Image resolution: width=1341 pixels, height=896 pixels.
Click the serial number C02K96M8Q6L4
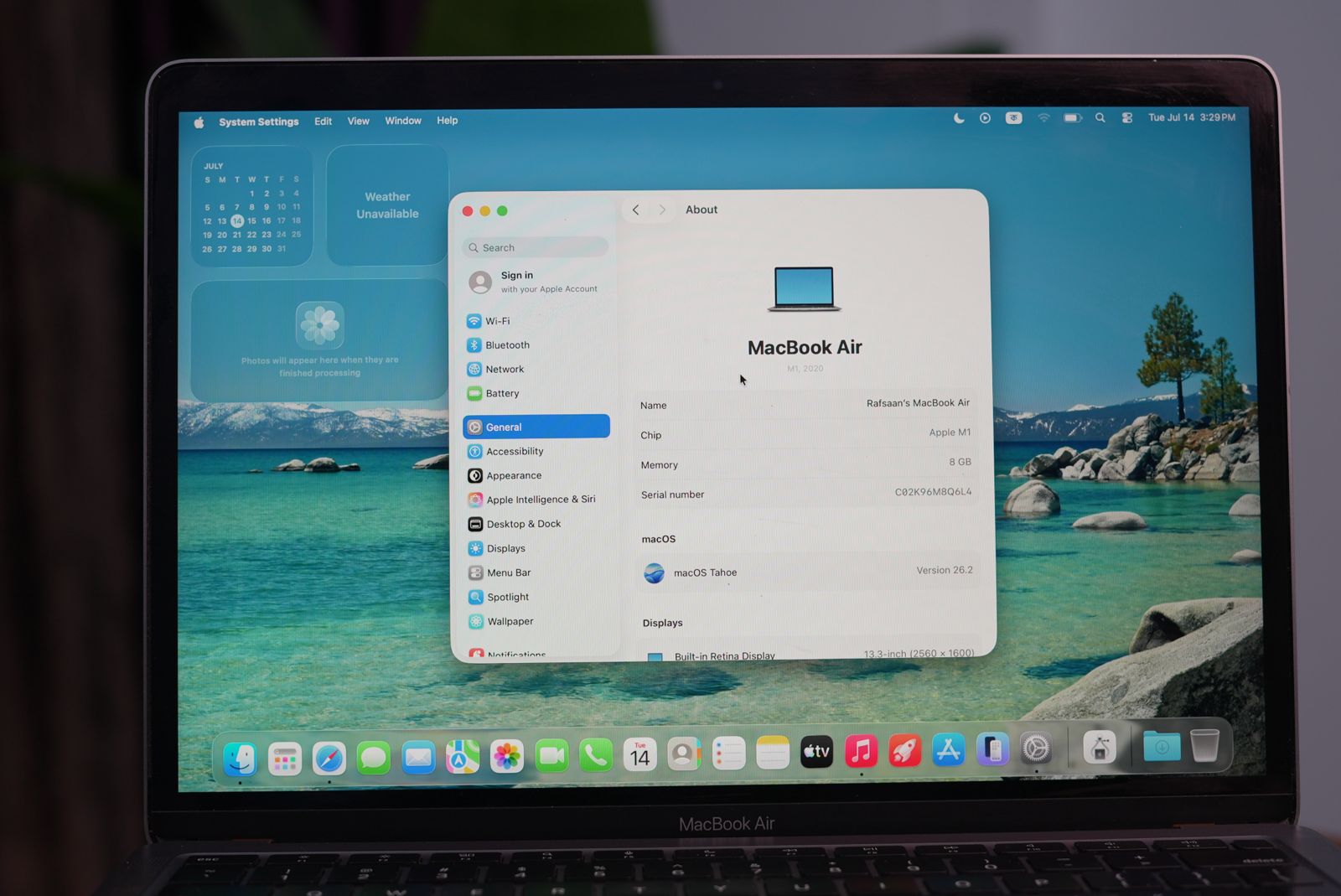(933, 492)
